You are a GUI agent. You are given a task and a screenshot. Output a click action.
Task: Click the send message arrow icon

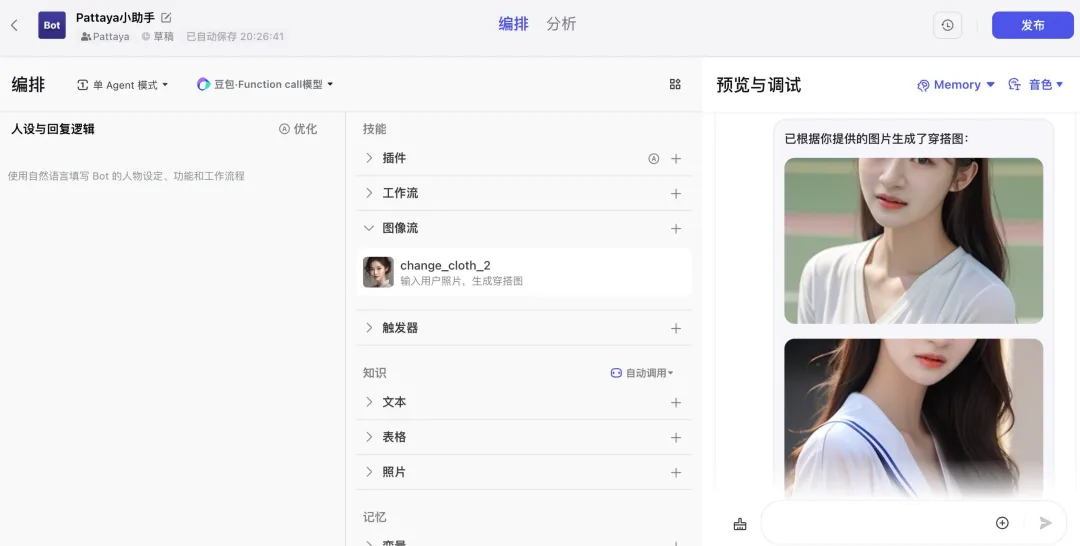[1046, 523]
